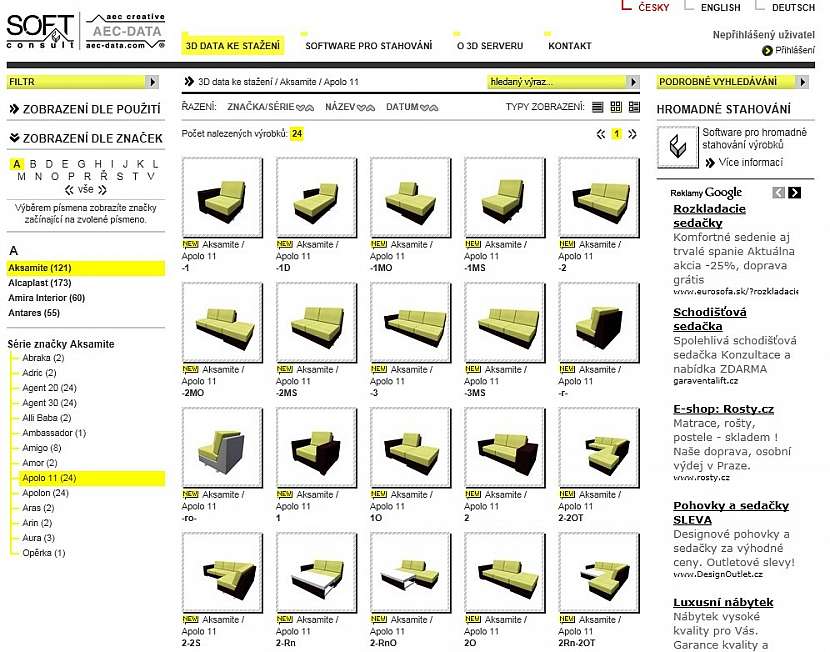Go to next page of results
Screen dimensions: 830x652
coord(632,134)
